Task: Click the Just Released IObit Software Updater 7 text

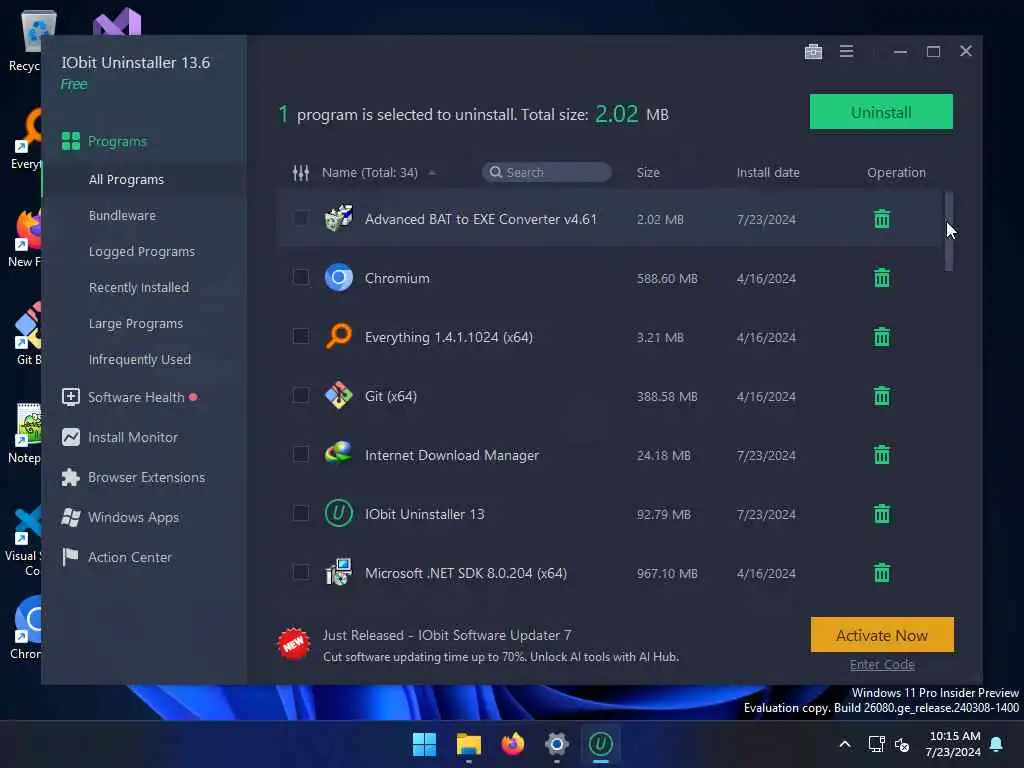Action: tap(447, 635)
